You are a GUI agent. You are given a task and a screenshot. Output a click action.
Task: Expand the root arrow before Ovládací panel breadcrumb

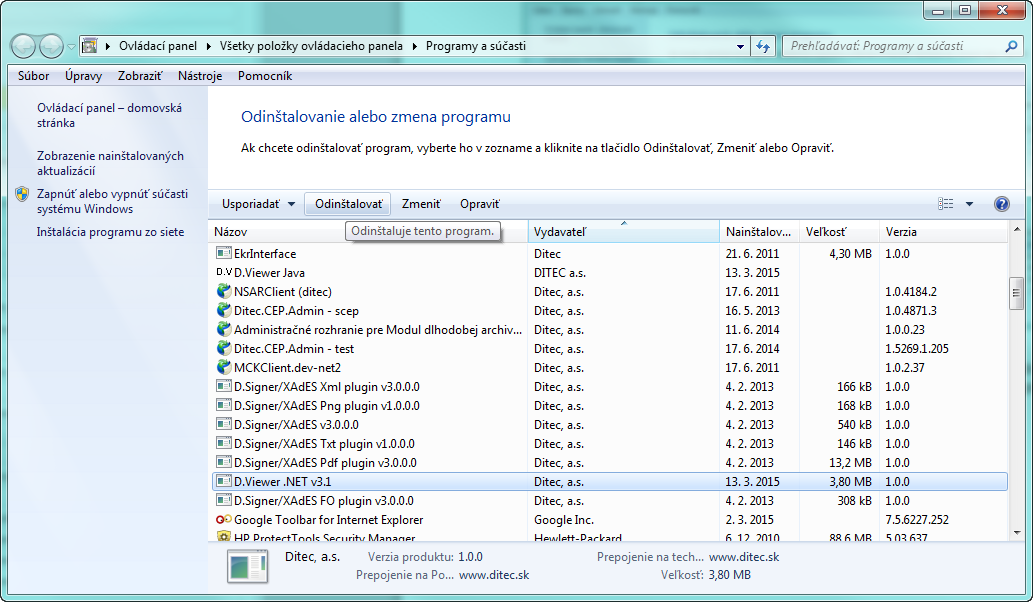pyautogui.click(x=107, y=46)
